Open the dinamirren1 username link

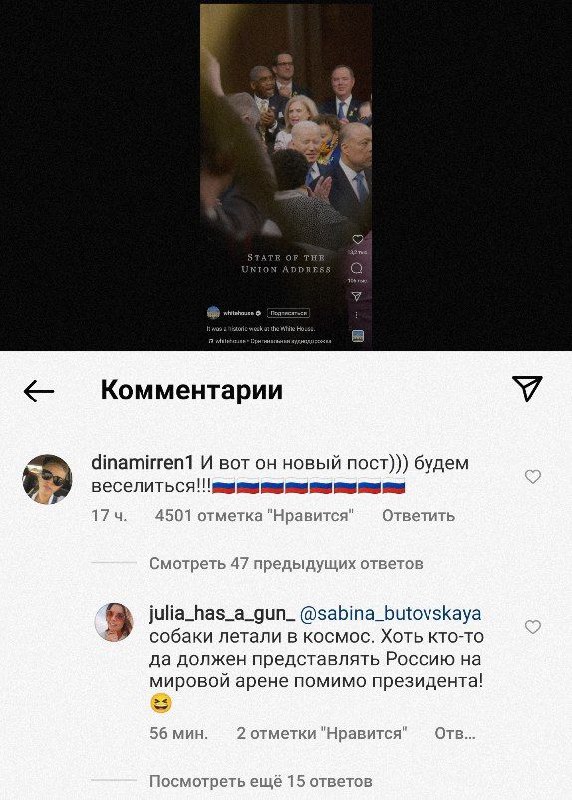(x=142, y=463)
